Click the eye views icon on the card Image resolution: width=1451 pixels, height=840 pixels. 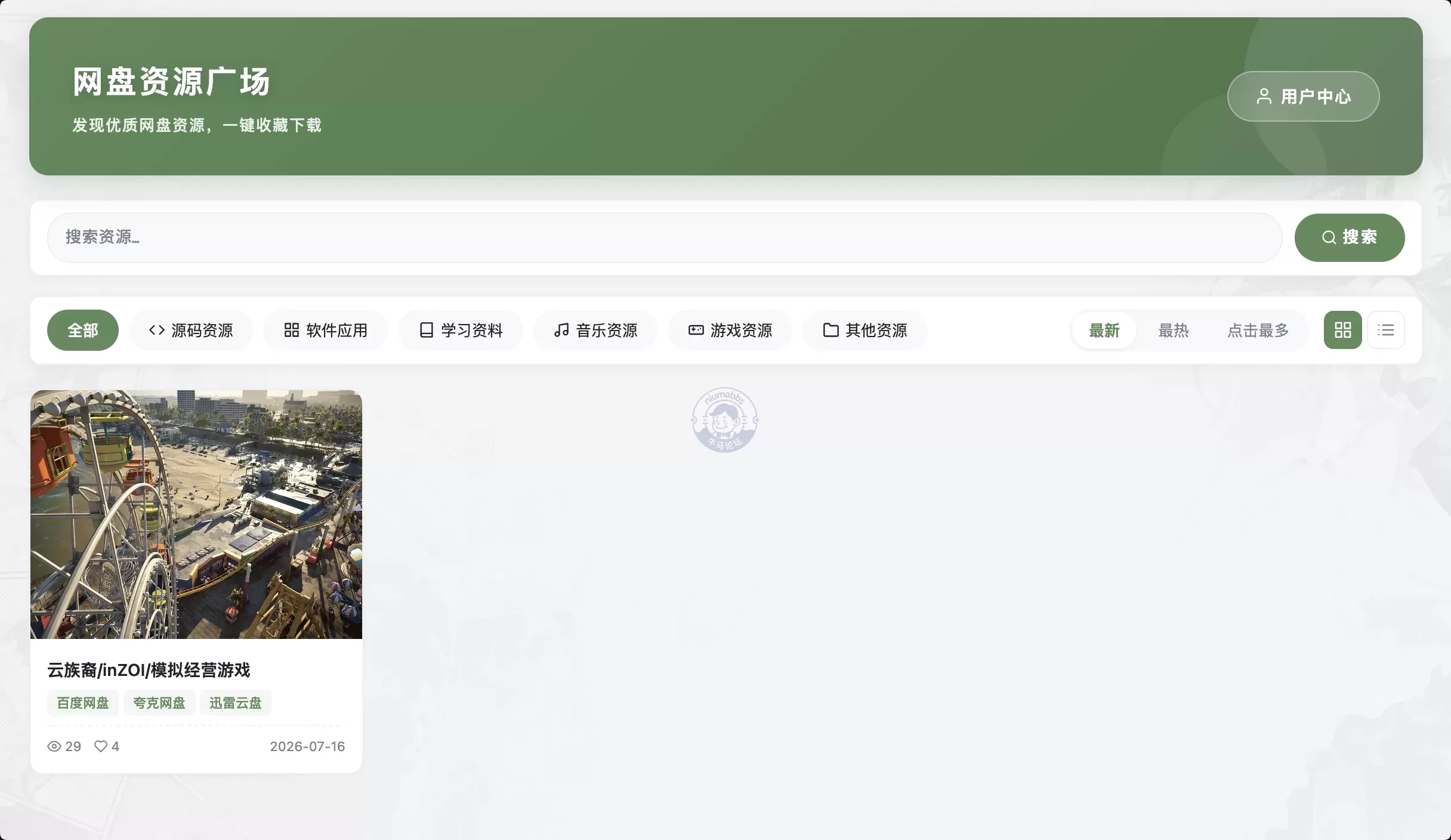pos(54,746)
